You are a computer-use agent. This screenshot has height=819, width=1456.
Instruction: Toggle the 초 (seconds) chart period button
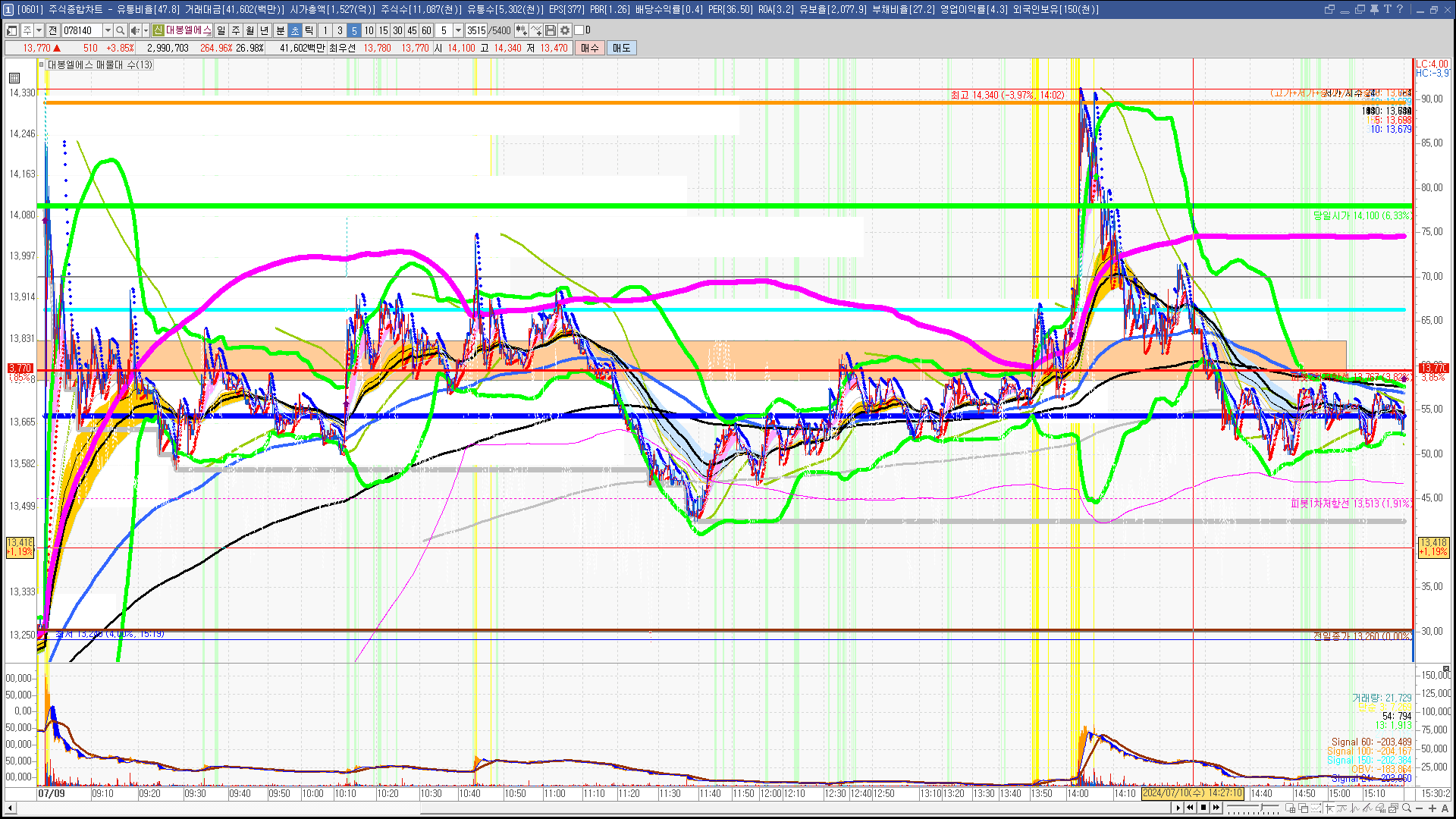click(x=295, y=30)
